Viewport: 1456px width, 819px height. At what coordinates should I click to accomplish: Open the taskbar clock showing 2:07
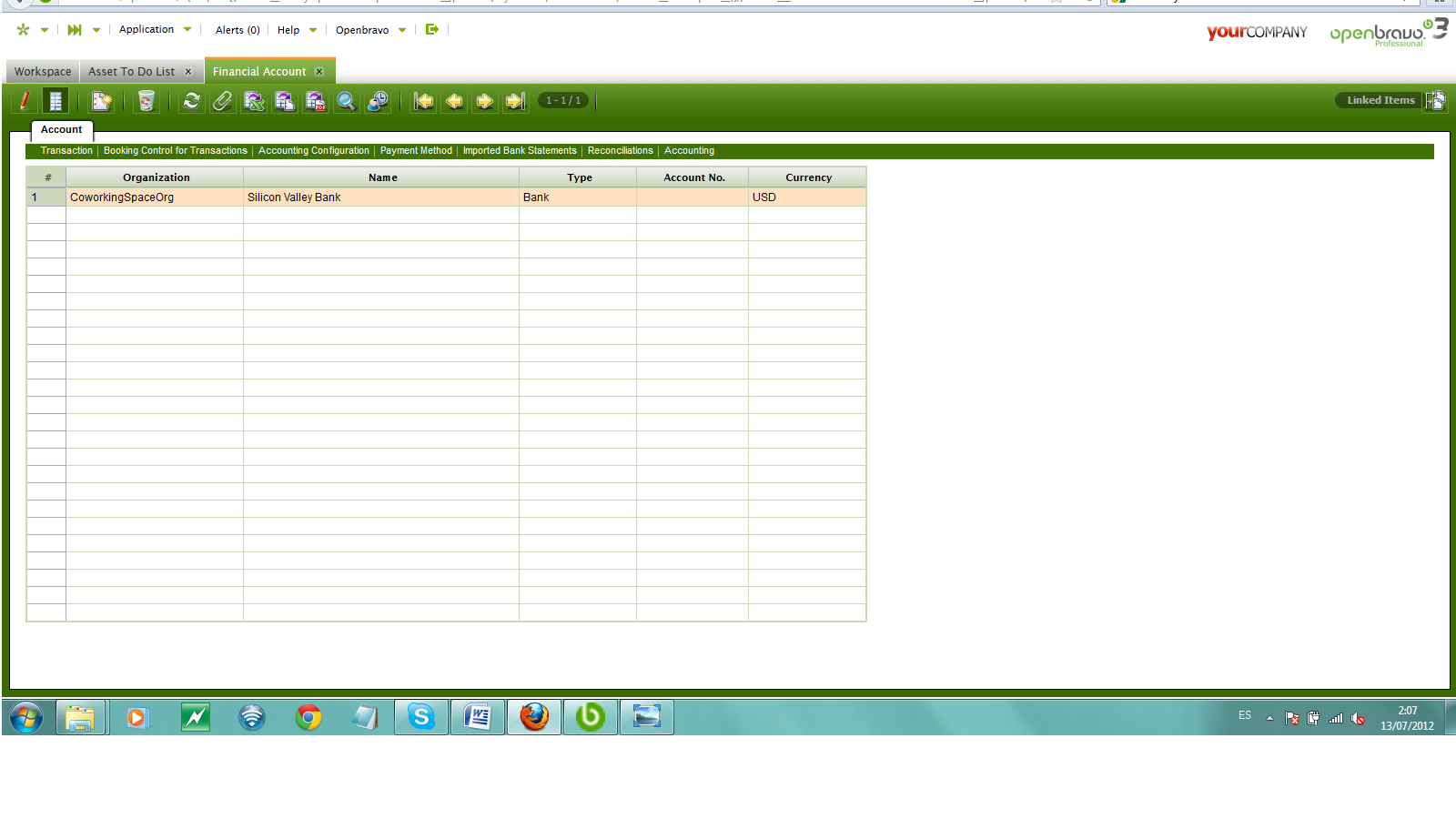click(1407, 718)
